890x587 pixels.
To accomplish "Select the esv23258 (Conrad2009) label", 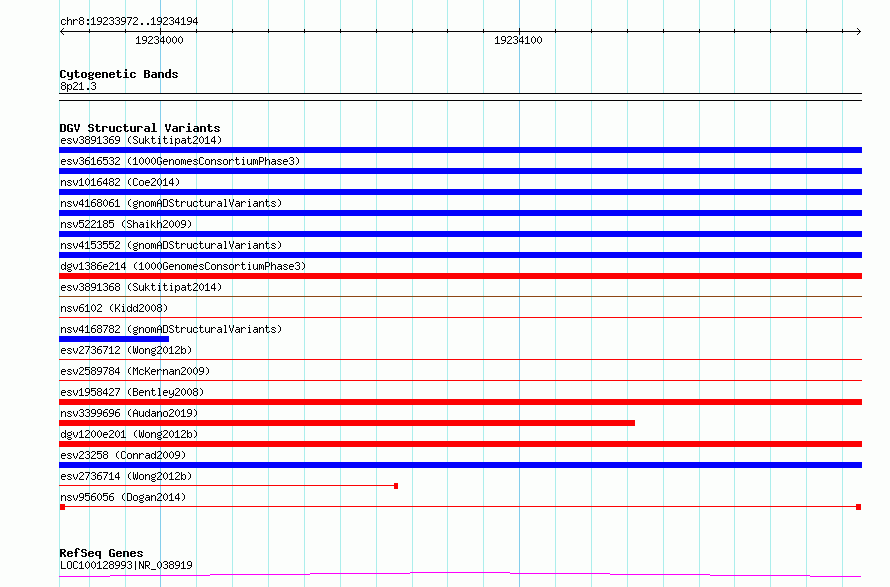I will click(123, 455).
